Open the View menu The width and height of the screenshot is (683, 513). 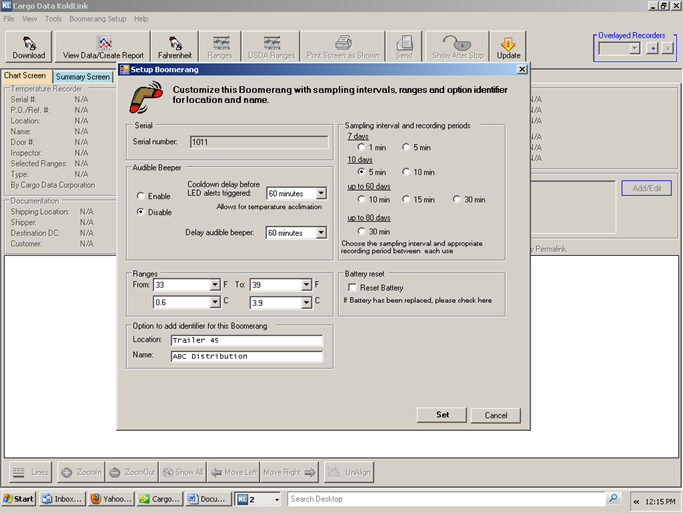pos(30,19)
